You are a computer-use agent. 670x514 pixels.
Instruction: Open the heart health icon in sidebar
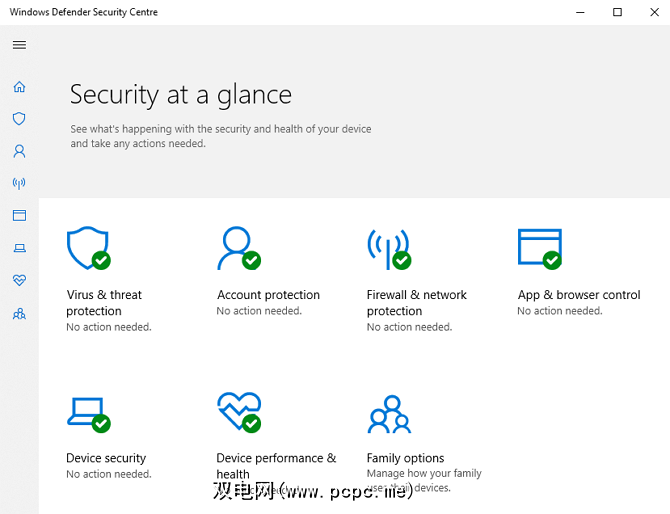19,280
